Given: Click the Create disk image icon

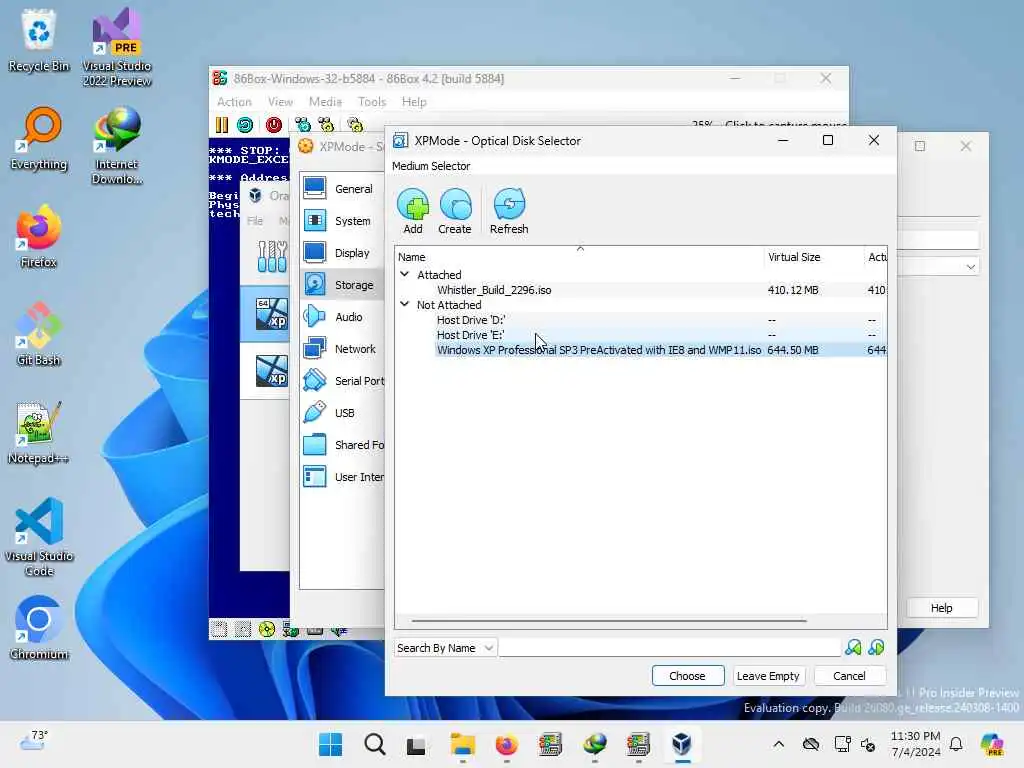Looking at the screenshot, I should coord(455,211).
